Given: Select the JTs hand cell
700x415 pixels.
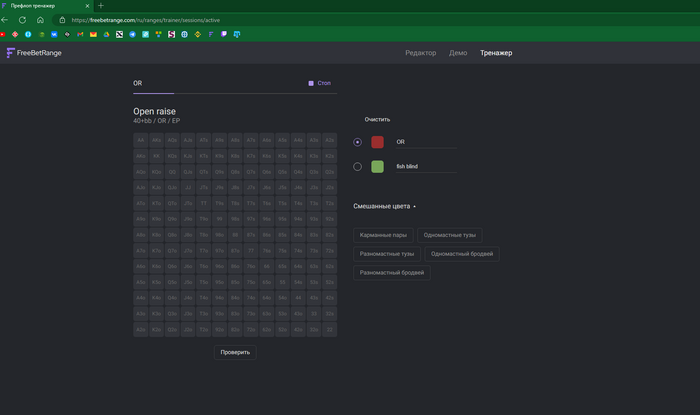Looking at the screenshot, I should (x=204, y=187).
